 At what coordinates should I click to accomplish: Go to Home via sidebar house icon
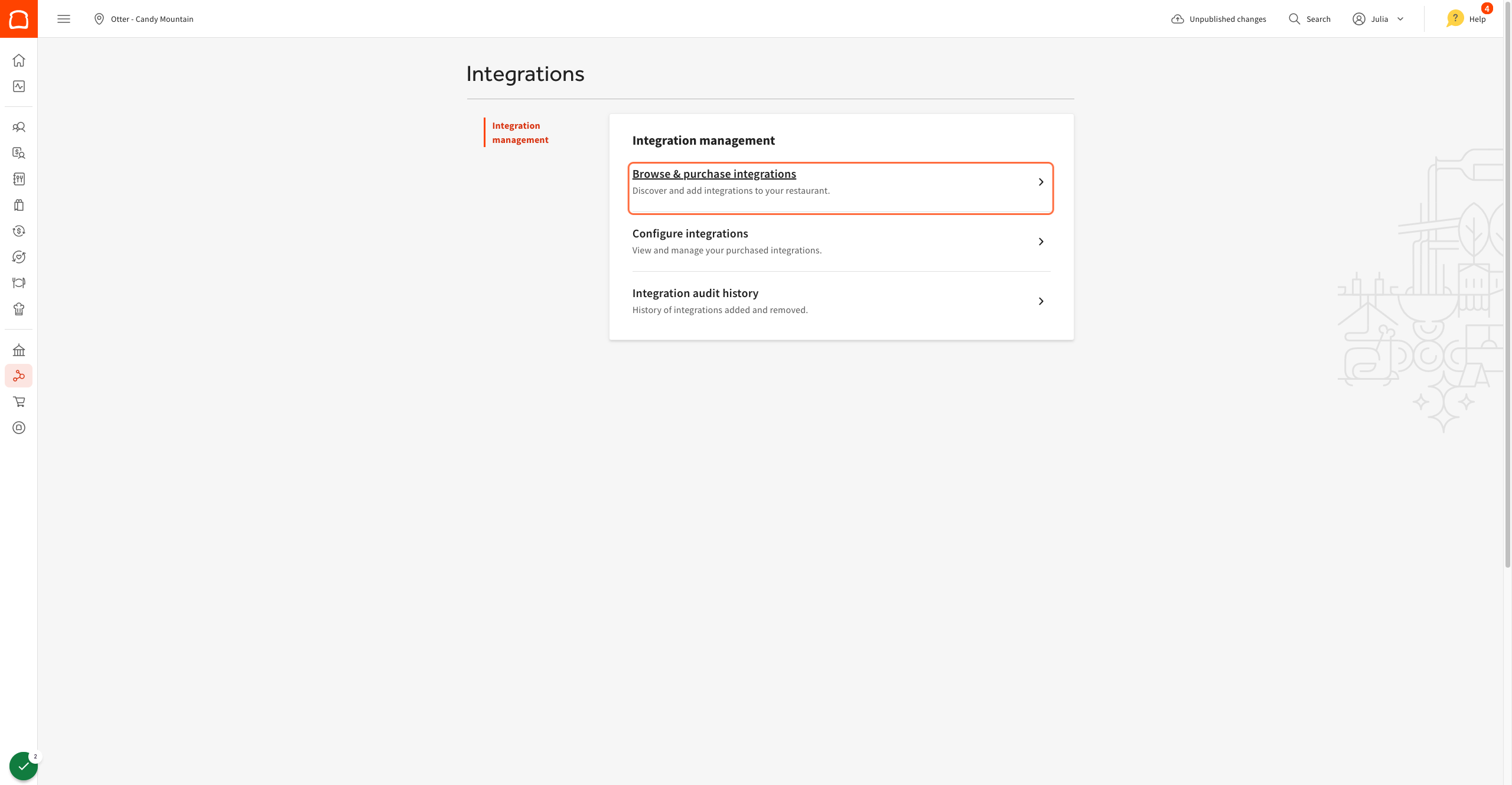[19, 60]
